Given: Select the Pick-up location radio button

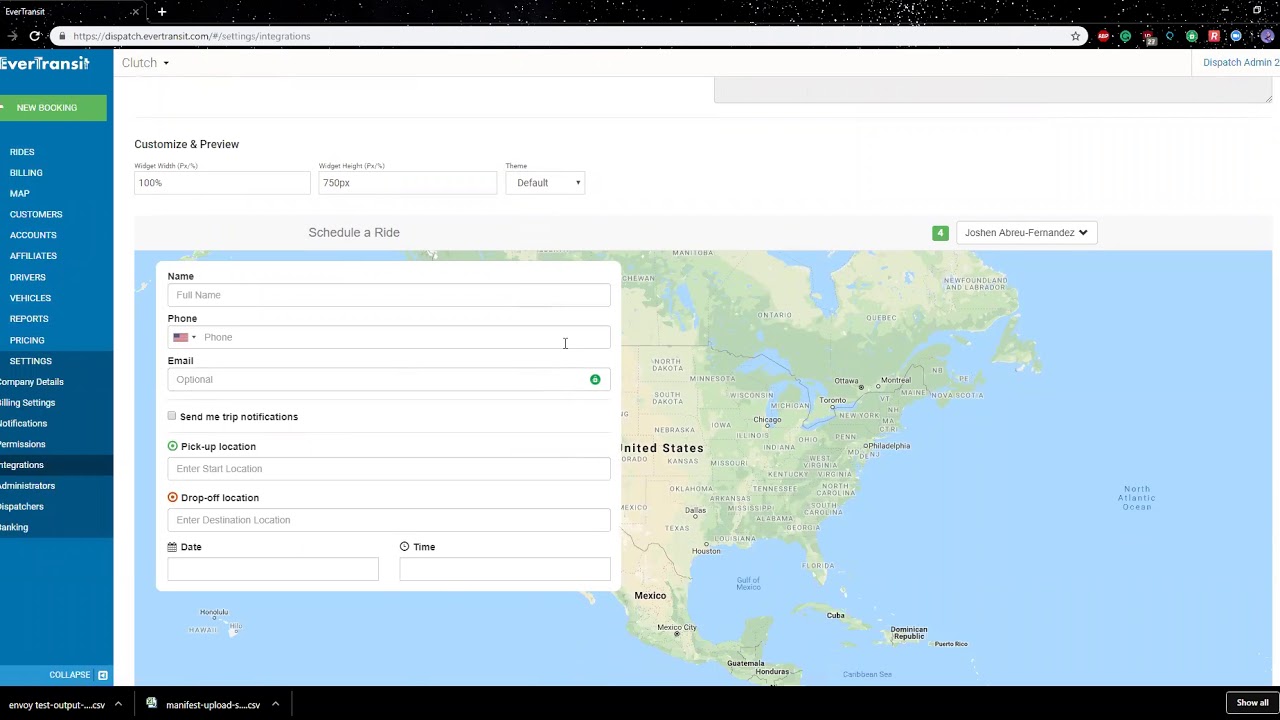Looking at the screenshot, I should 173,446.
